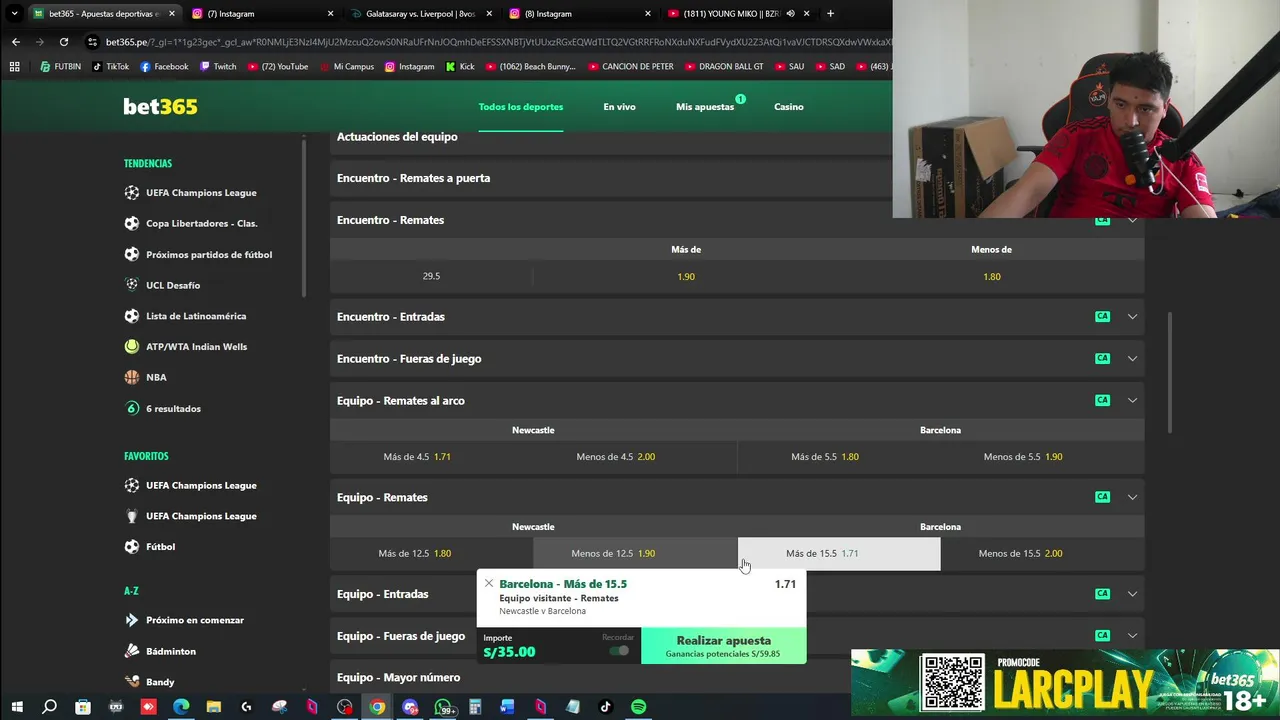Select Menos de 29.5 odds 1.80

[x=991, y=277]
